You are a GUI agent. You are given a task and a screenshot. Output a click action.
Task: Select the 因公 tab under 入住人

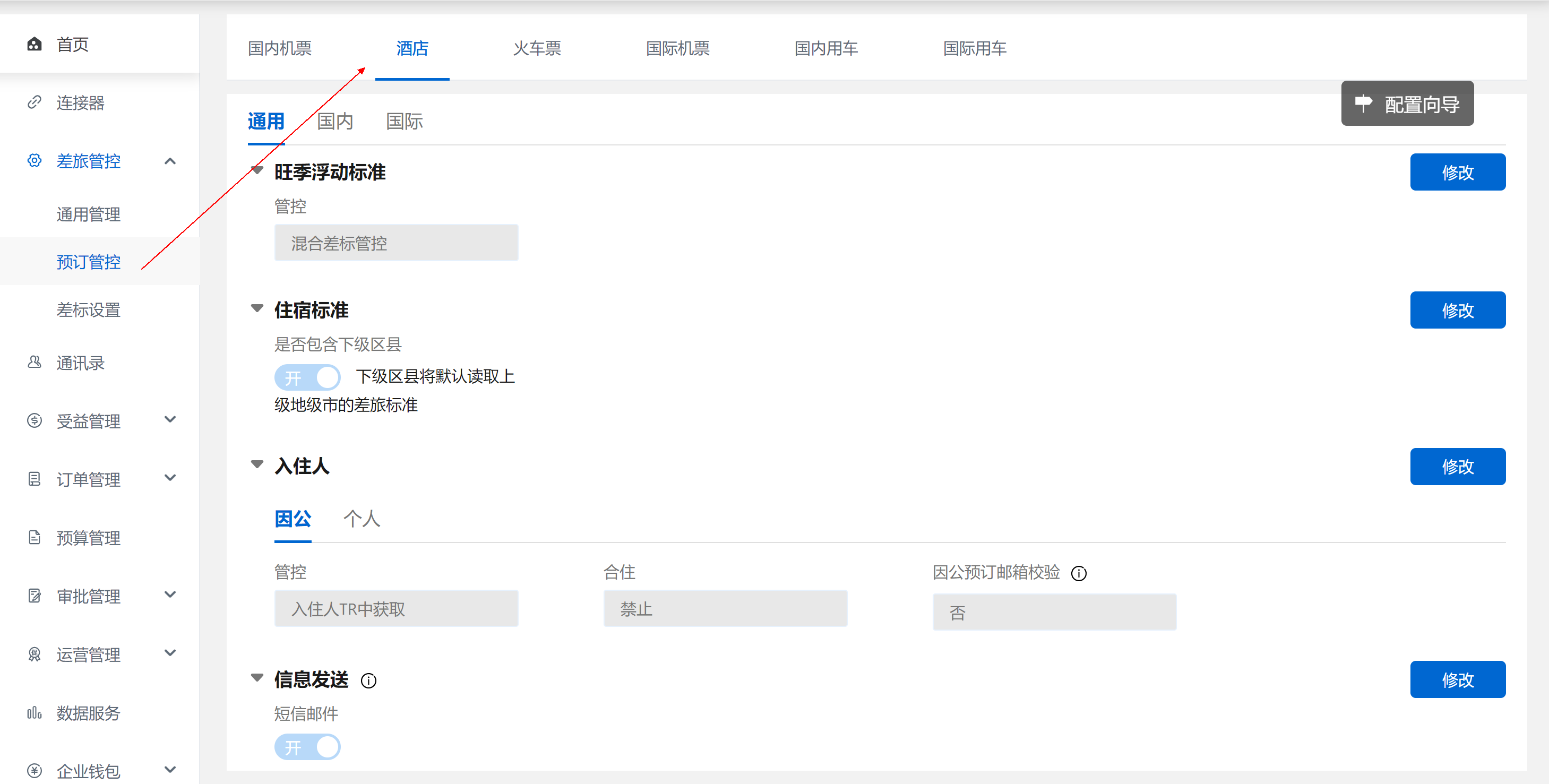click(x=293, y=519)
